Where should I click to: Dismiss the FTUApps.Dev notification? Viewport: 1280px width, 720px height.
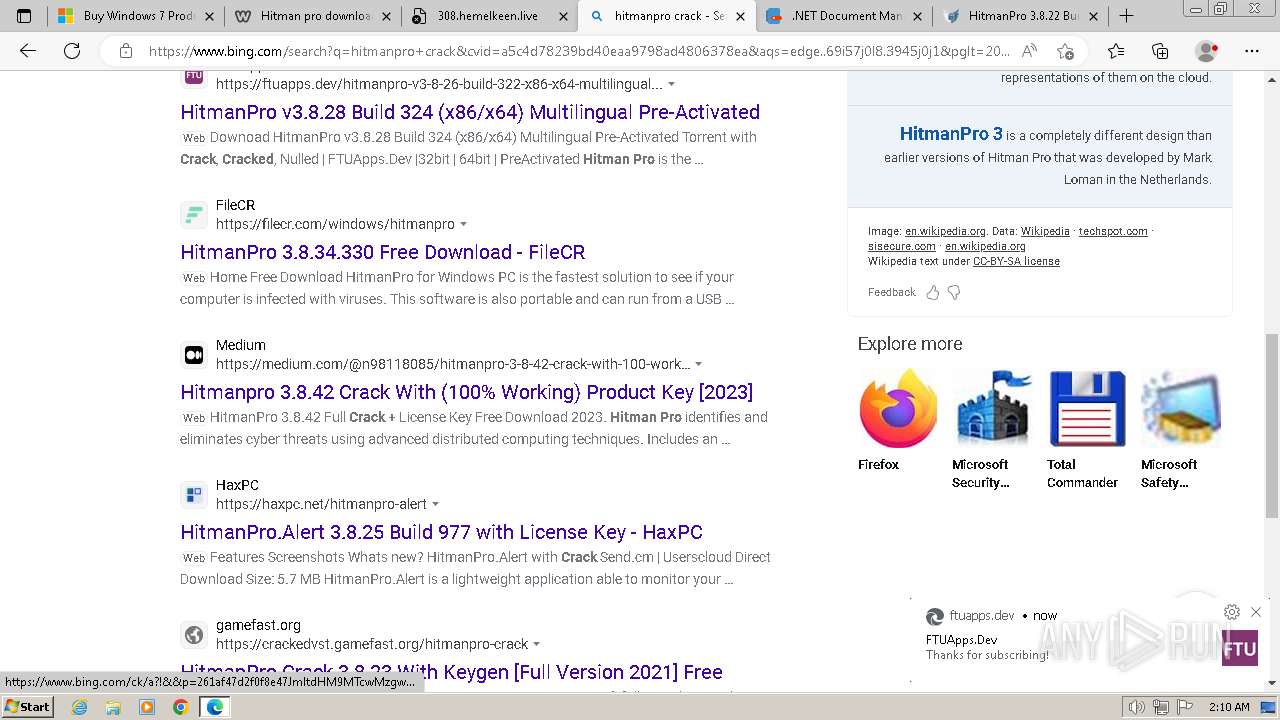(1256, 612)
